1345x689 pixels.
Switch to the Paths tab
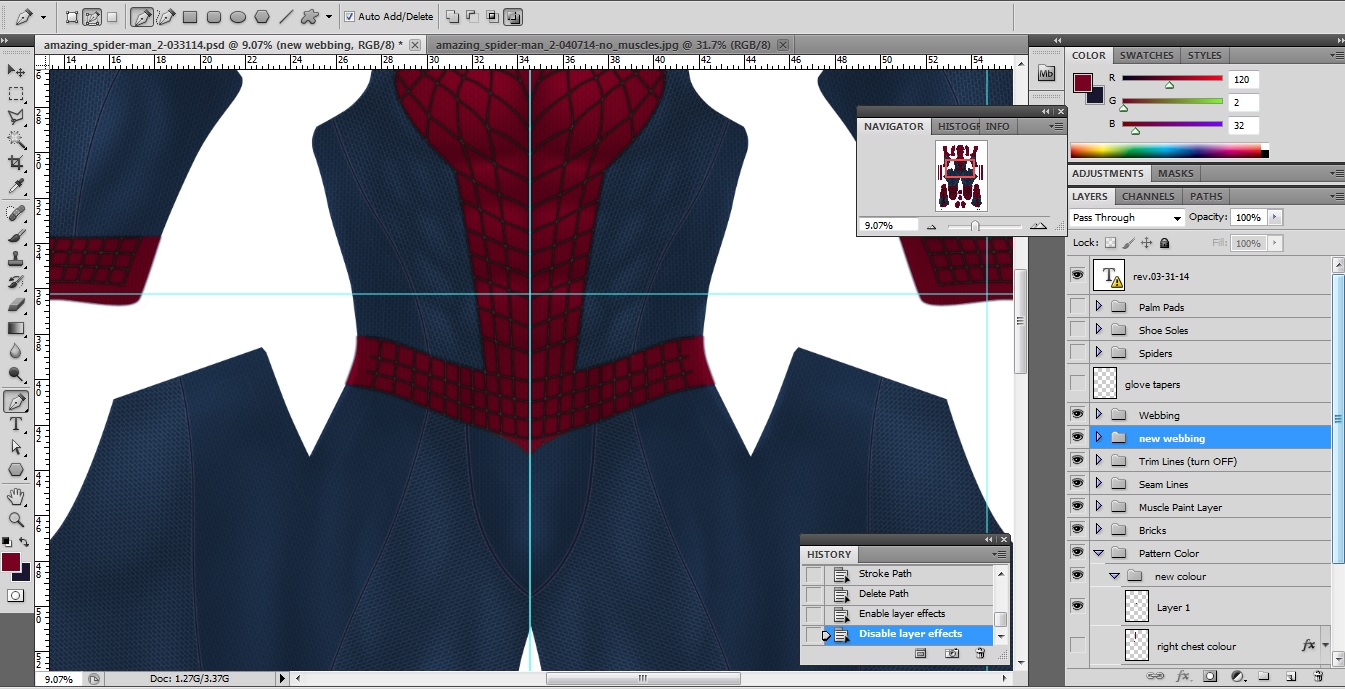coord(1206,197)
